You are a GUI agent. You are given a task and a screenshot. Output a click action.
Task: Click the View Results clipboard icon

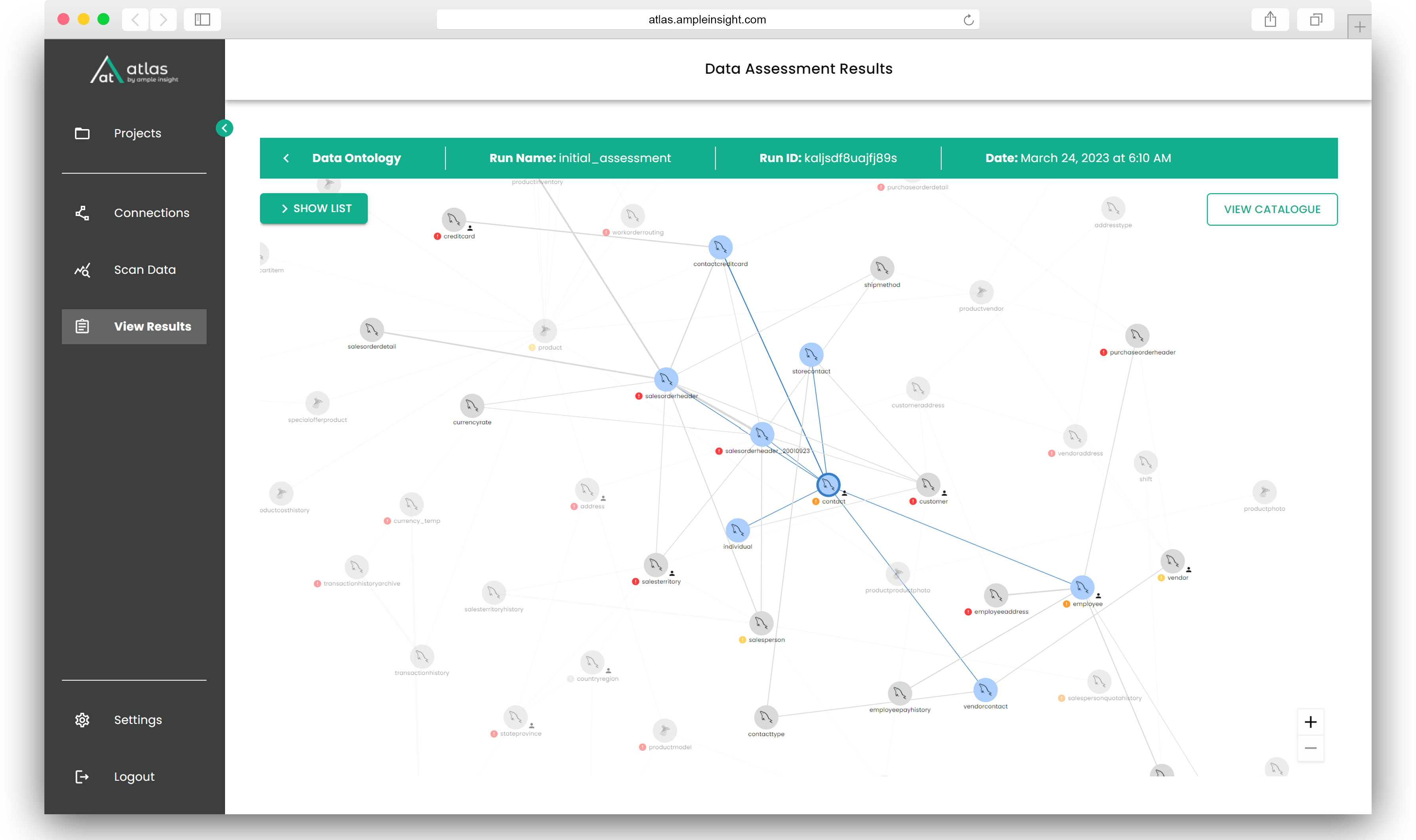pos(82,326)
